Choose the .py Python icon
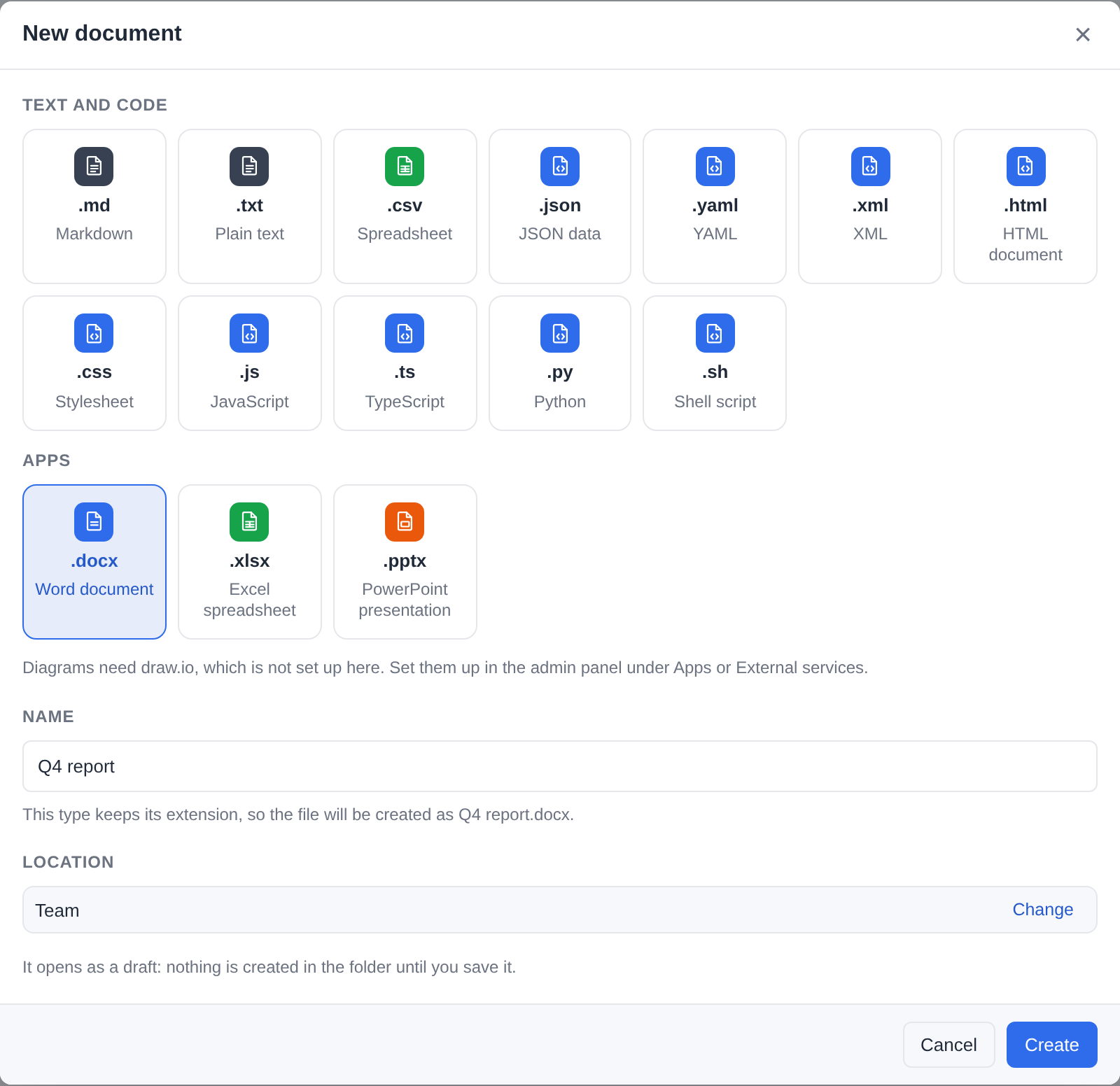Screen dimensions: 1120x1086 (x=560, y=333)
